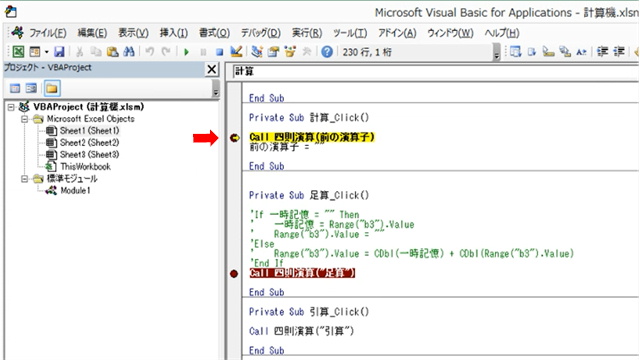Open the 書式(O) menu
The height and width of the screenshot is (360, 640).
214,33
